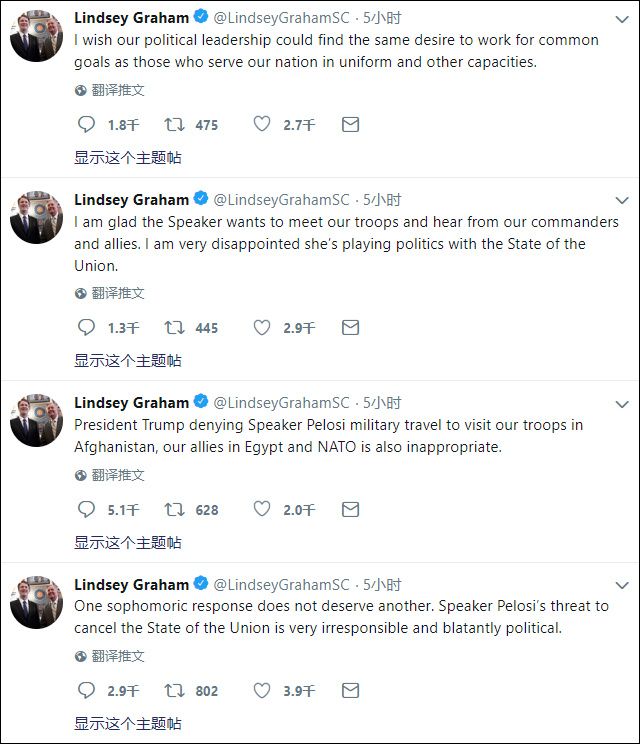Screen dimensions: 640x744
Task: Reply to the 'common goals' tweet
Action: [86, 124]
